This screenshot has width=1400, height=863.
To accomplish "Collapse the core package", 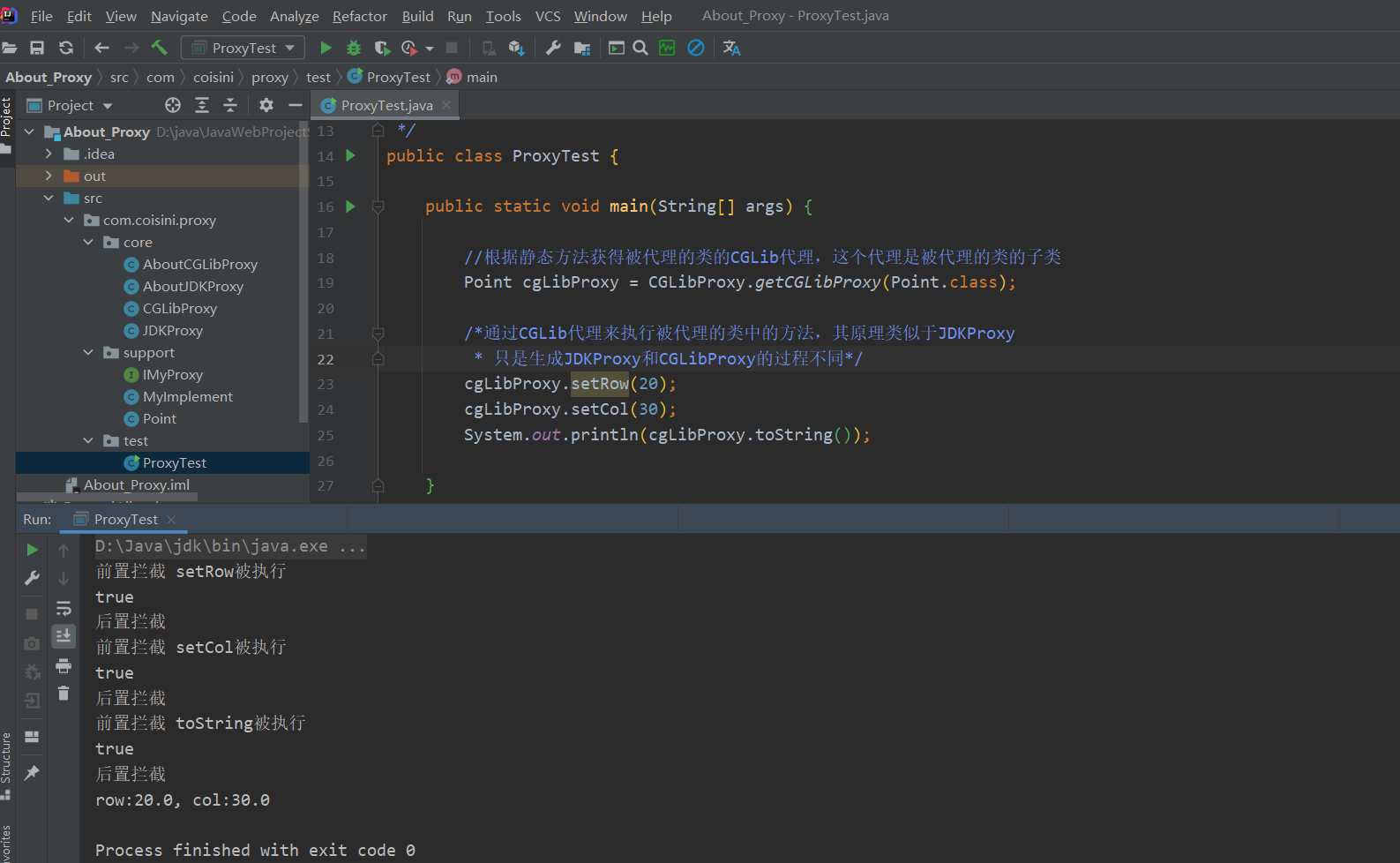I will (88, 242).
